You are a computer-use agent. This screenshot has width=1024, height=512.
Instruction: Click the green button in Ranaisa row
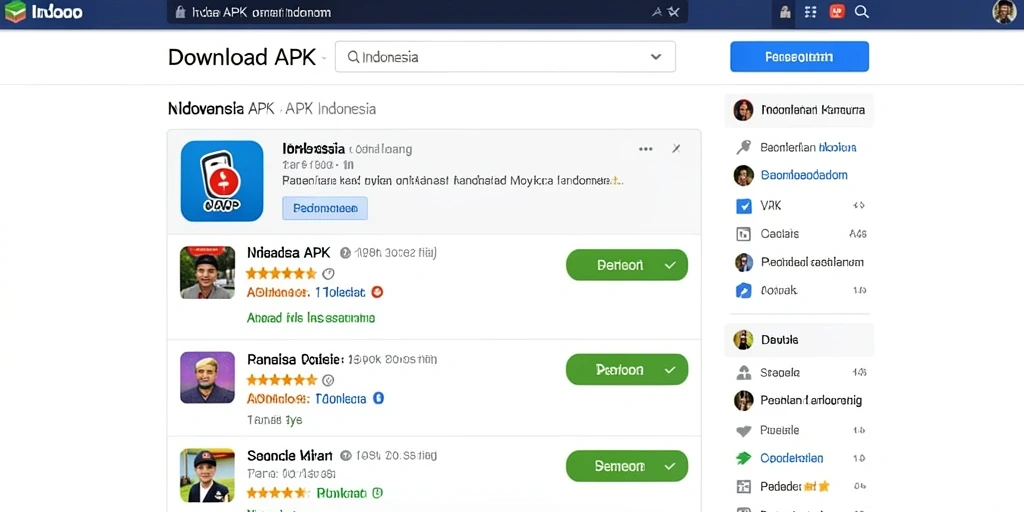tap(627, 370)
